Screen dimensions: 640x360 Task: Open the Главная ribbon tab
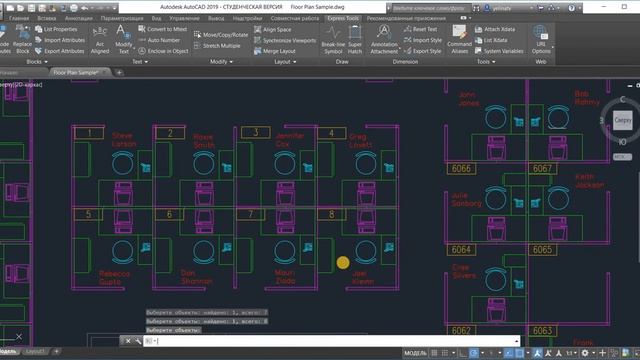[x=19, y=18]
